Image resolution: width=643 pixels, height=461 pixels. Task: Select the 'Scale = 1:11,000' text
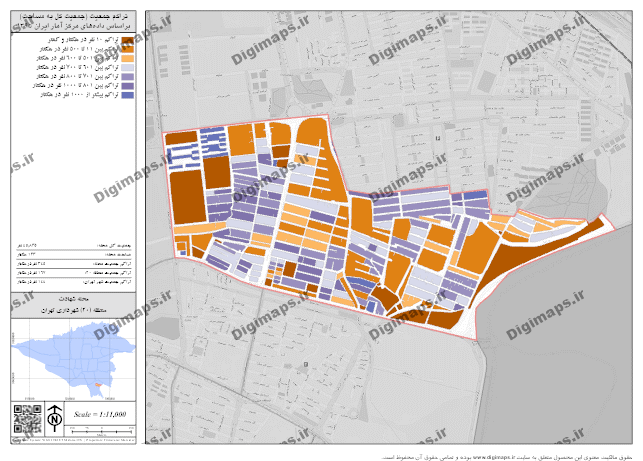tap(100, 414)
